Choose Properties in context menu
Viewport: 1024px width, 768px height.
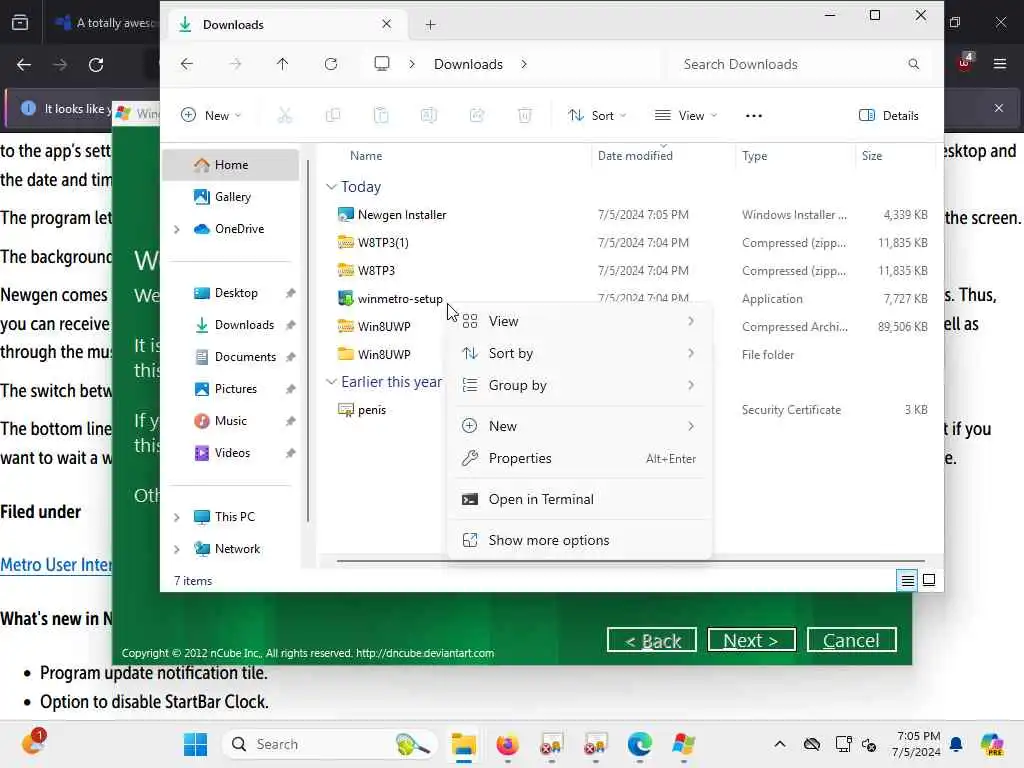(x=579, y=458)
